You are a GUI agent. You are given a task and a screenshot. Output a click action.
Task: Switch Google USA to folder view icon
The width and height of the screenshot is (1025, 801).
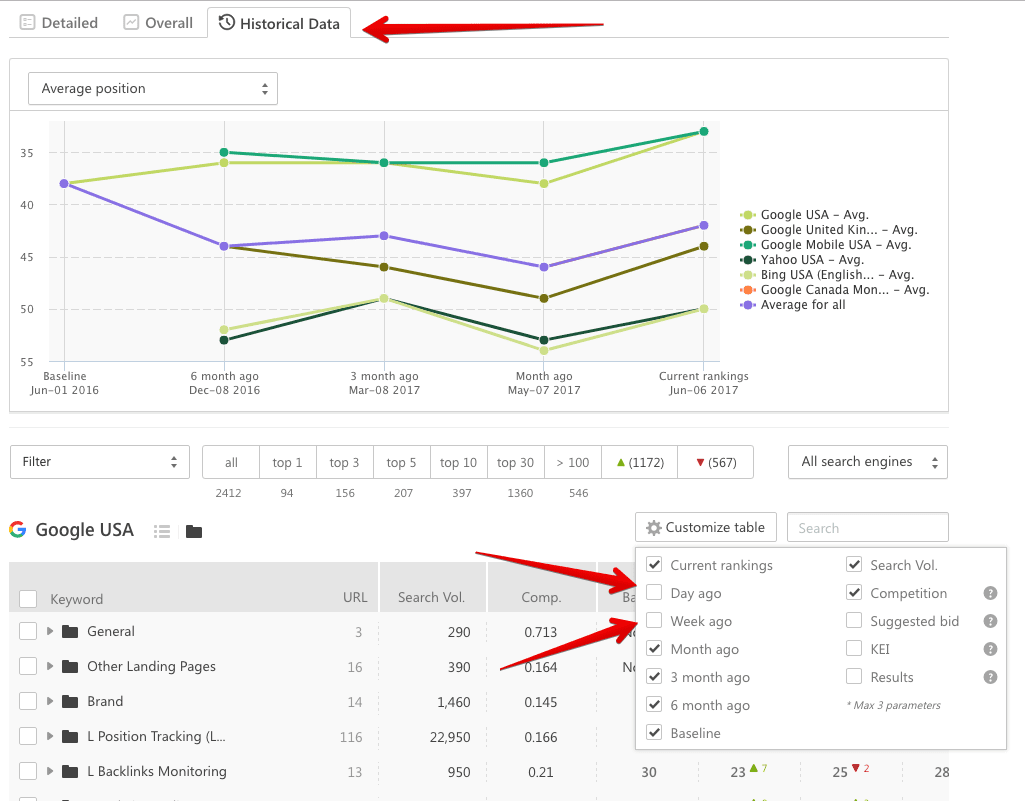pyautogui.click(x=193, y=531)
